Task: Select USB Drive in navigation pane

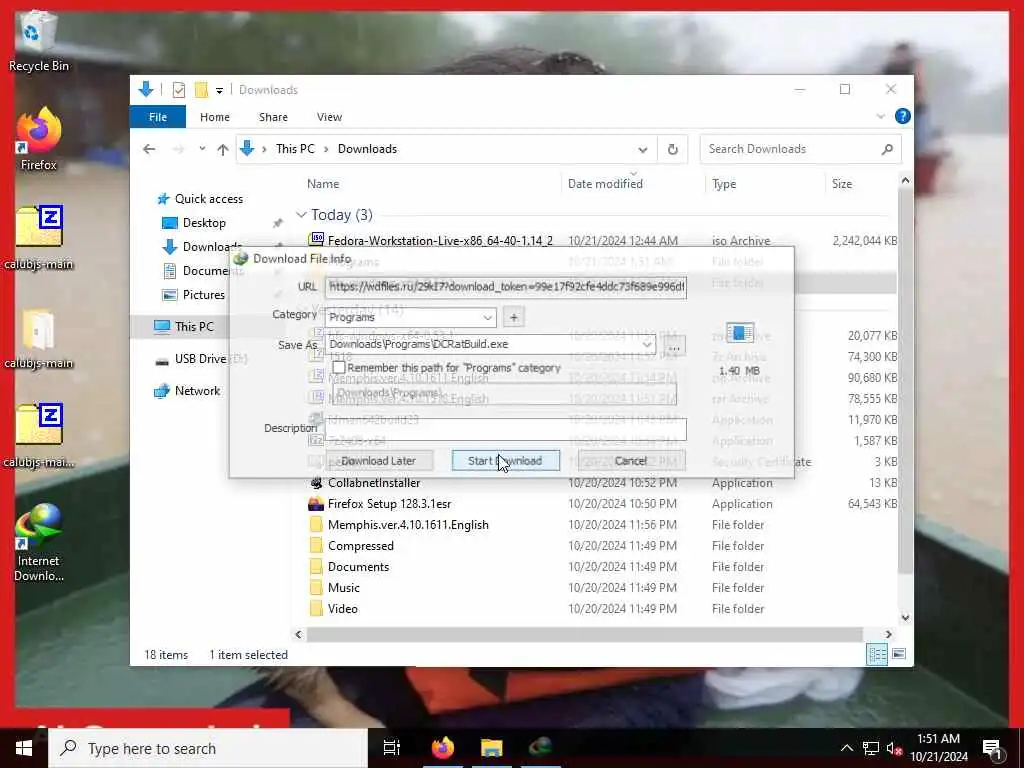Action: [201, 359]
